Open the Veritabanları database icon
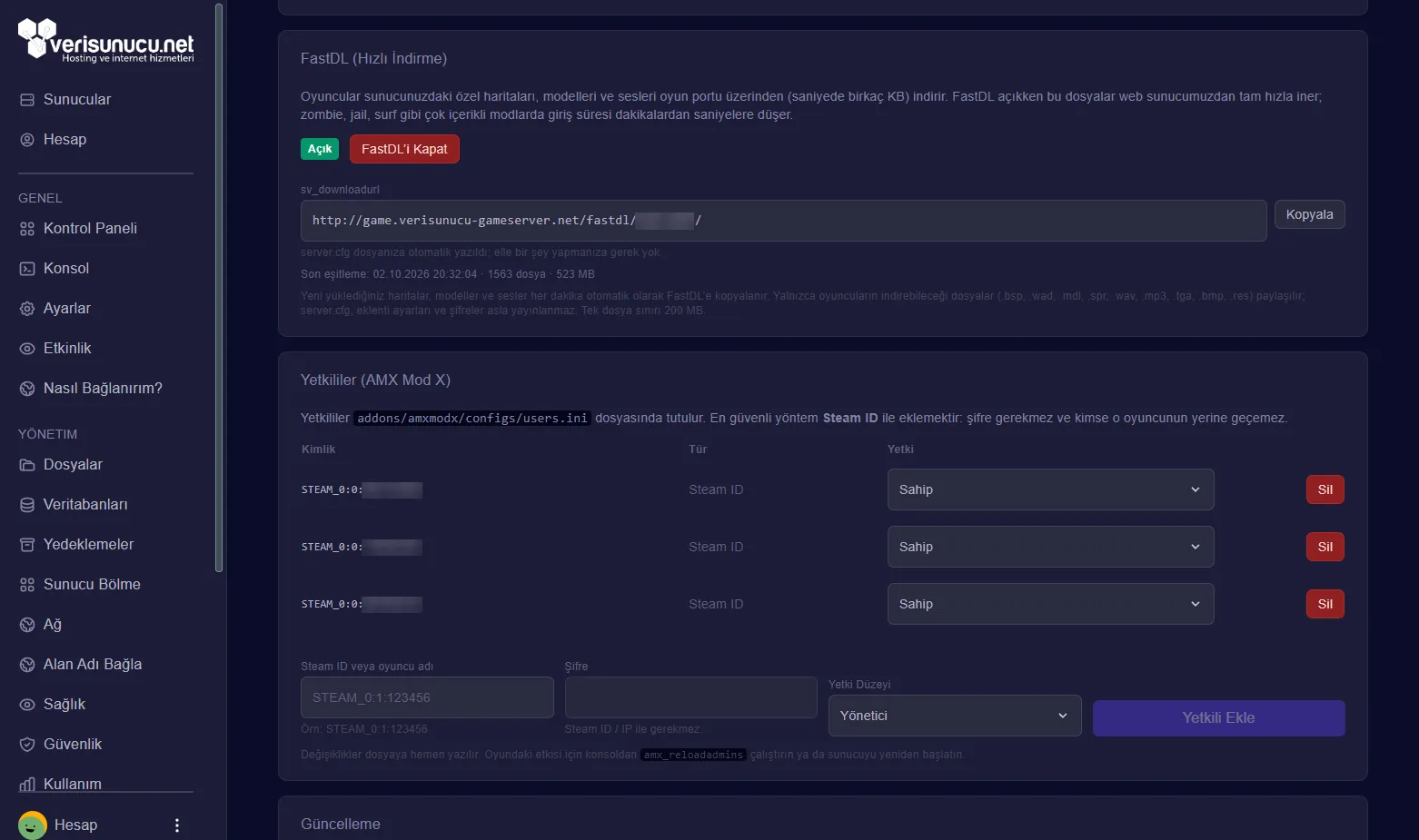Image resolution: width=1419 pixels, height=840 pixels. (27, 505)
